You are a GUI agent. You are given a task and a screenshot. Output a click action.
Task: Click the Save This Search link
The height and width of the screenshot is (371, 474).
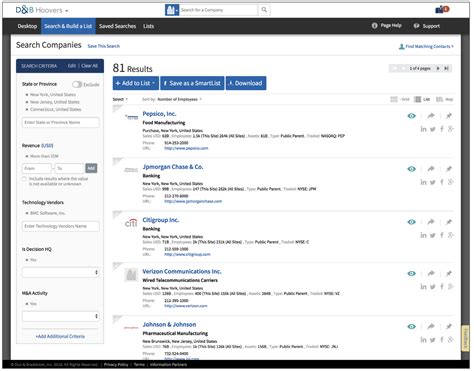pyautogui.click(x=104, y=46)
